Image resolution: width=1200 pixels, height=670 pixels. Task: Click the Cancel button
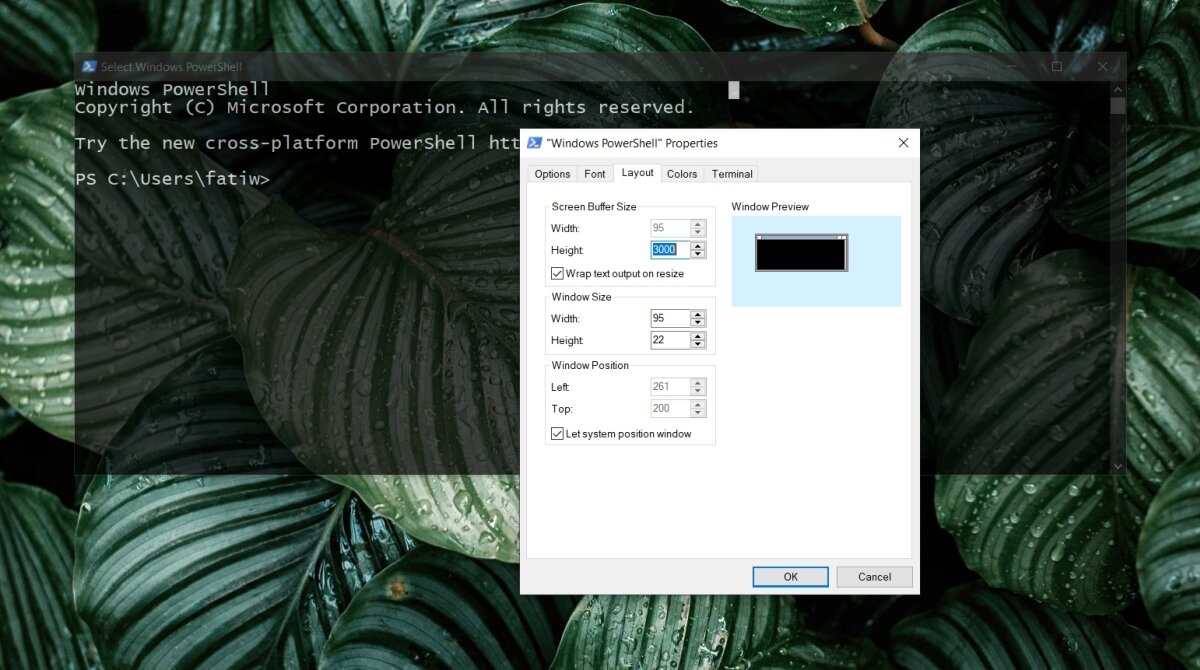(874, 576)
